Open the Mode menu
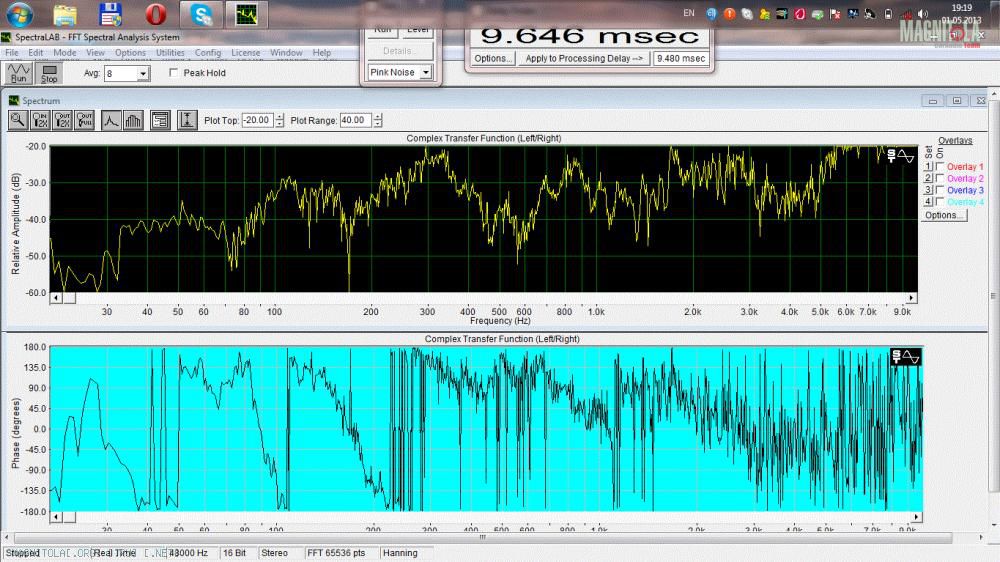 [x=64, y=52]
